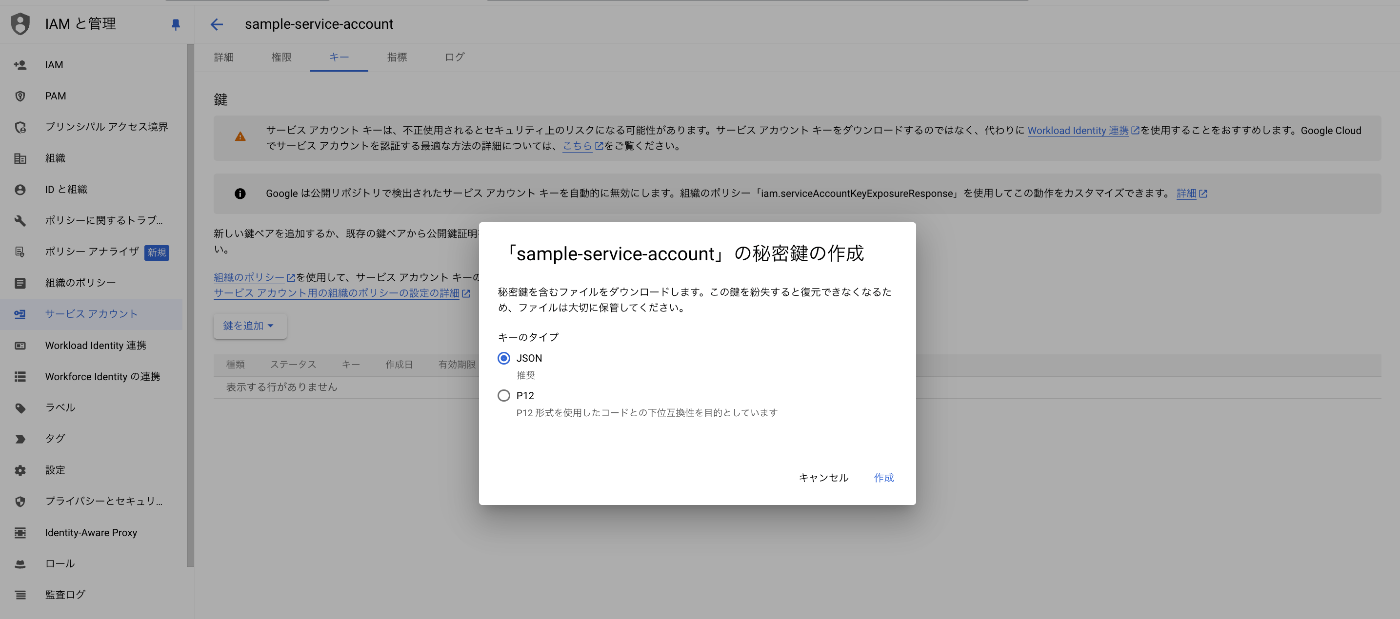Click the Workforce Identity list icon
The height and width of the screenshot is (619, 1400).
pos(20,377)
